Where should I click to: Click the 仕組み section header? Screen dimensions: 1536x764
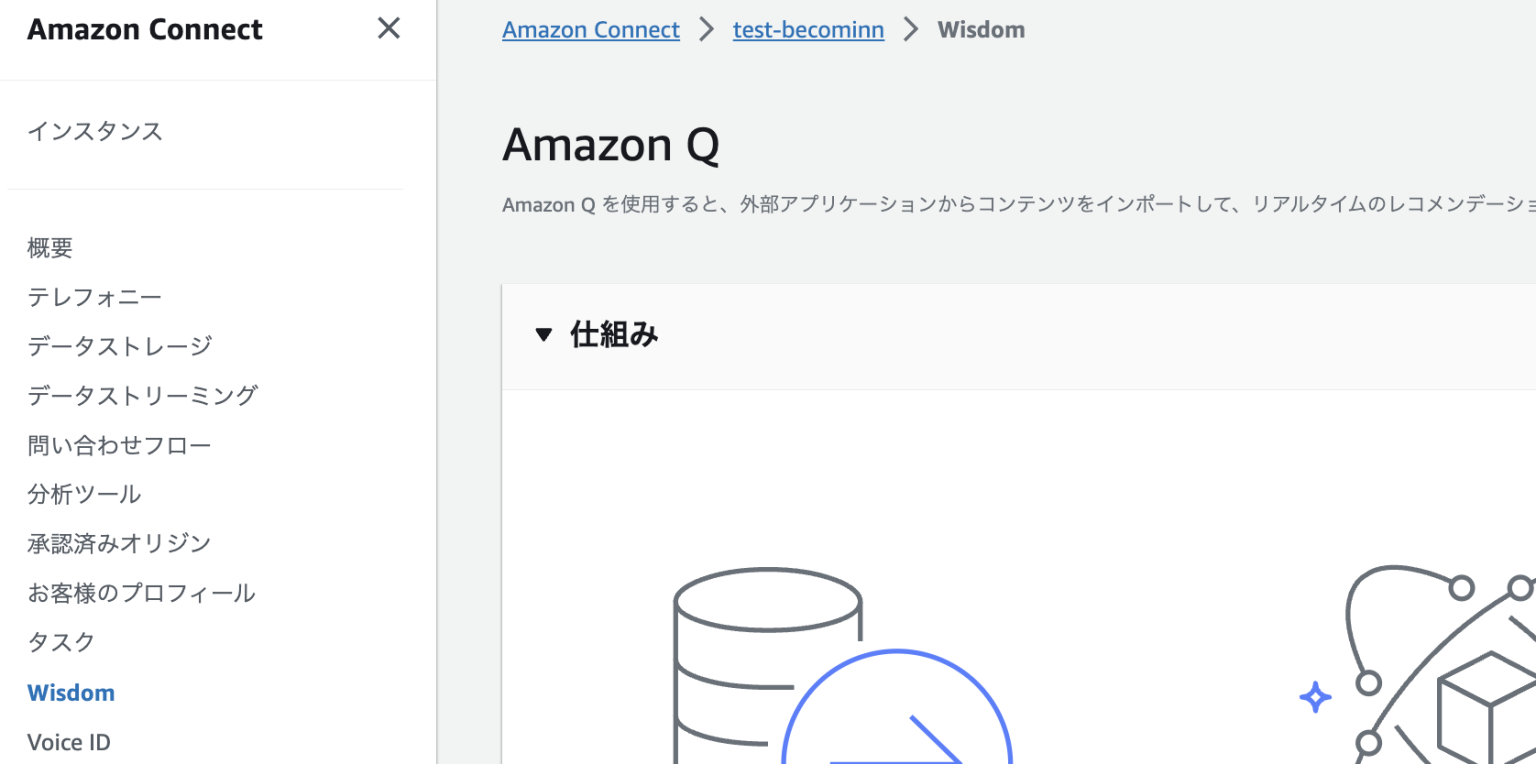pyautogui.click(x=614, y=334)
